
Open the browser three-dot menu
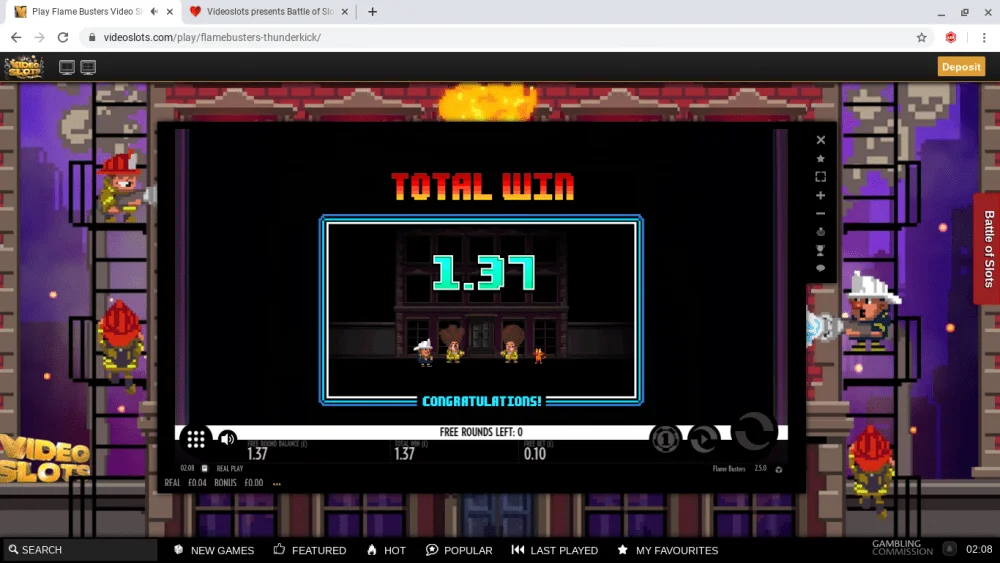[984, 38]
